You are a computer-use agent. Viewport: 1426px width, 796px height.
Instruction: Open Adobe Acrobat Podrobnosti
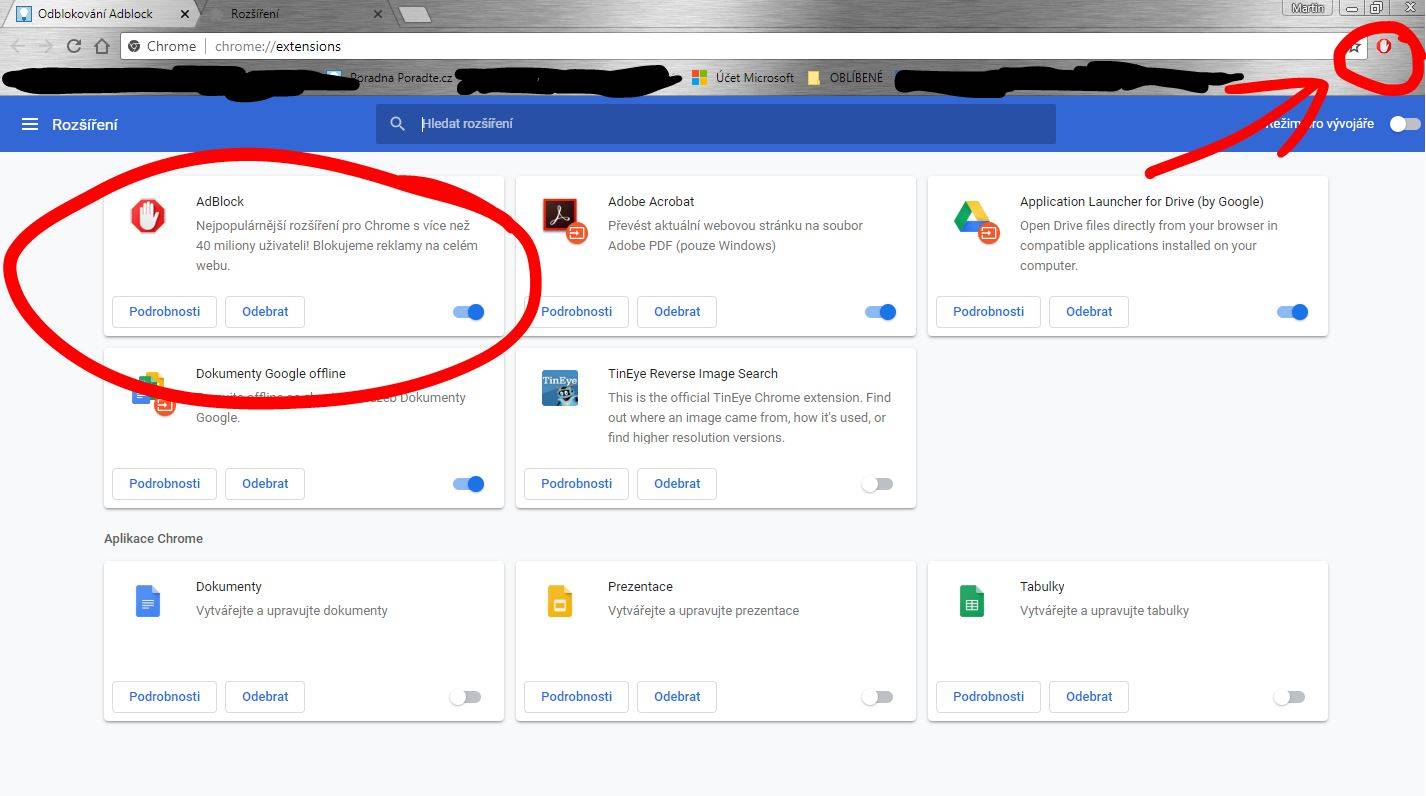pyautogui.click(x=576, y=311)
